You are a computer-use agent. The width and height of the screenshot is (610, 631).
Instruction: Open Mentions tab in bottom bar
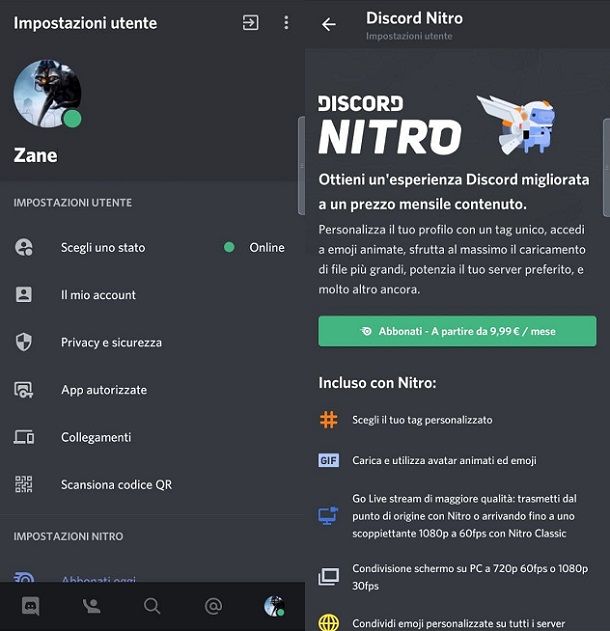point(213,606)
